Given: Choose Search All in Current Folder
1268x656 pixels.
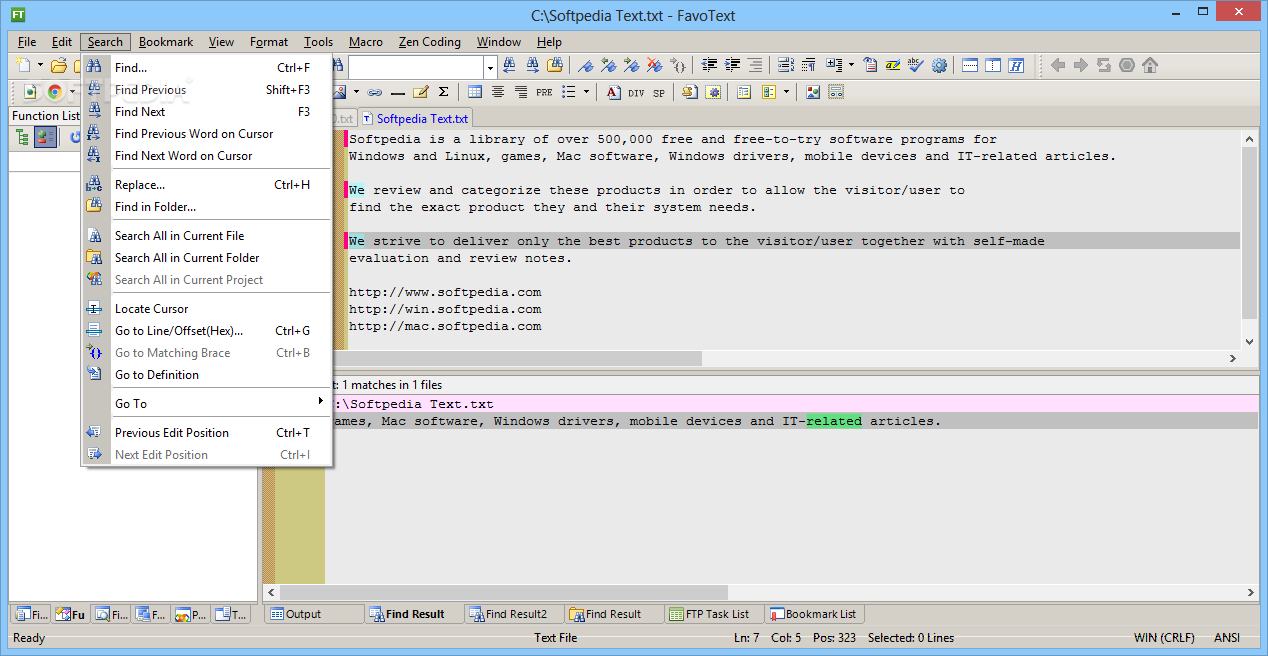Looking at the screenshot, I should 206,258.
